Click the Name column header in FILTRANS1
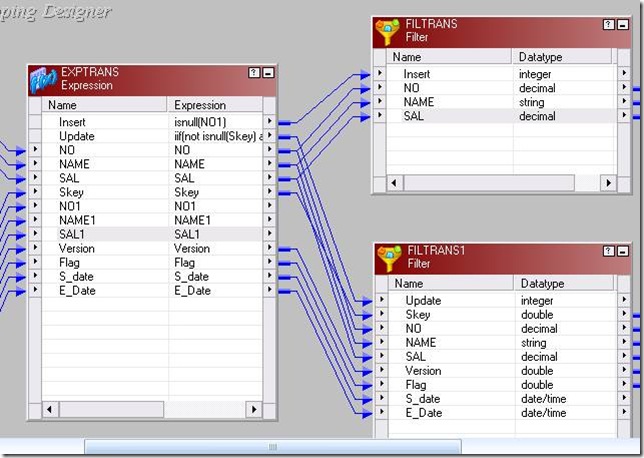The height and width of the screenshot is (458, 644). 451,283
